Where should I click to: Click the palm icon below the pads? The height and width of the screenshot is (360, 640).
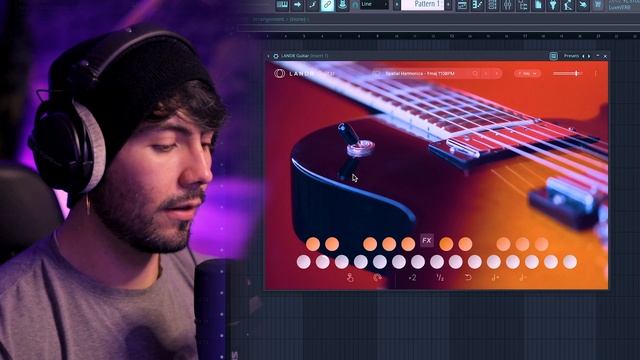click(x=378, y=278)
